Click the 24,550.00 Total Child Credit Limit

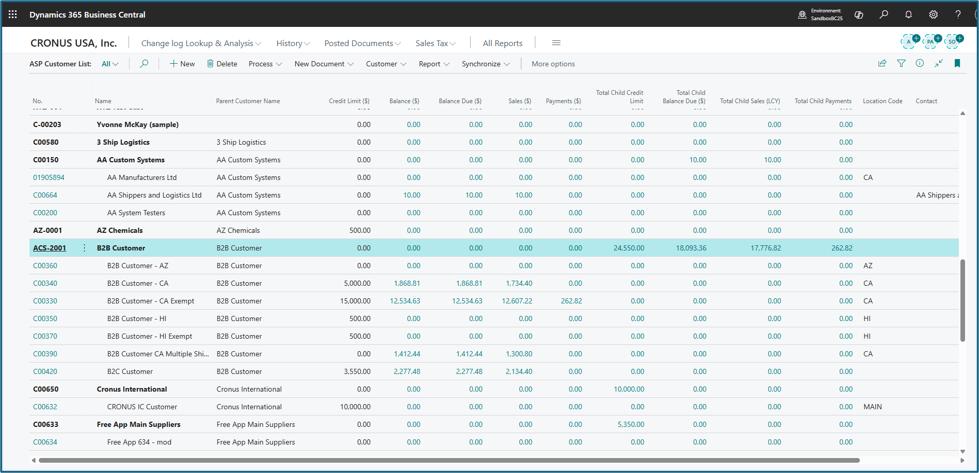pos(628,248)
